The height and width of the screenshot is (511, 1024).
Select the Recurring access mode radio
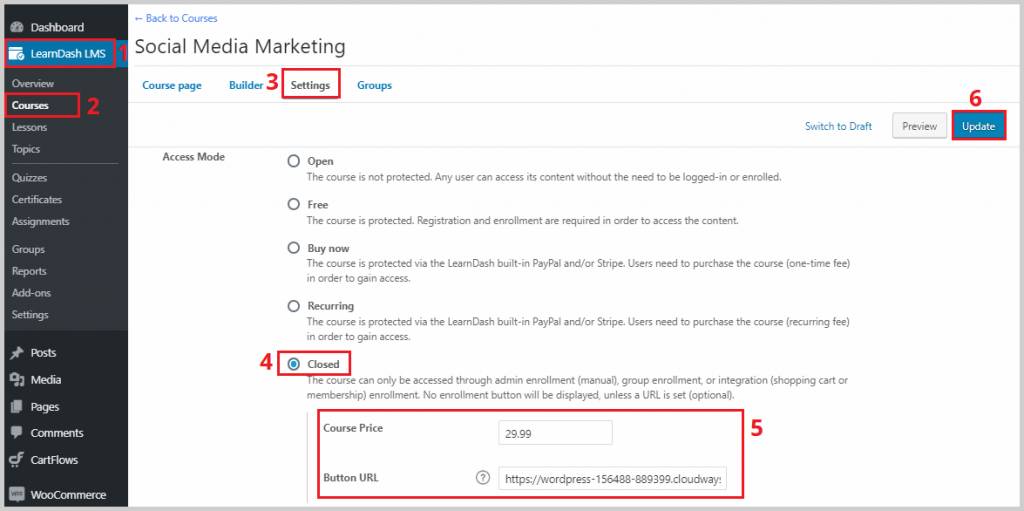click(294, 305)
